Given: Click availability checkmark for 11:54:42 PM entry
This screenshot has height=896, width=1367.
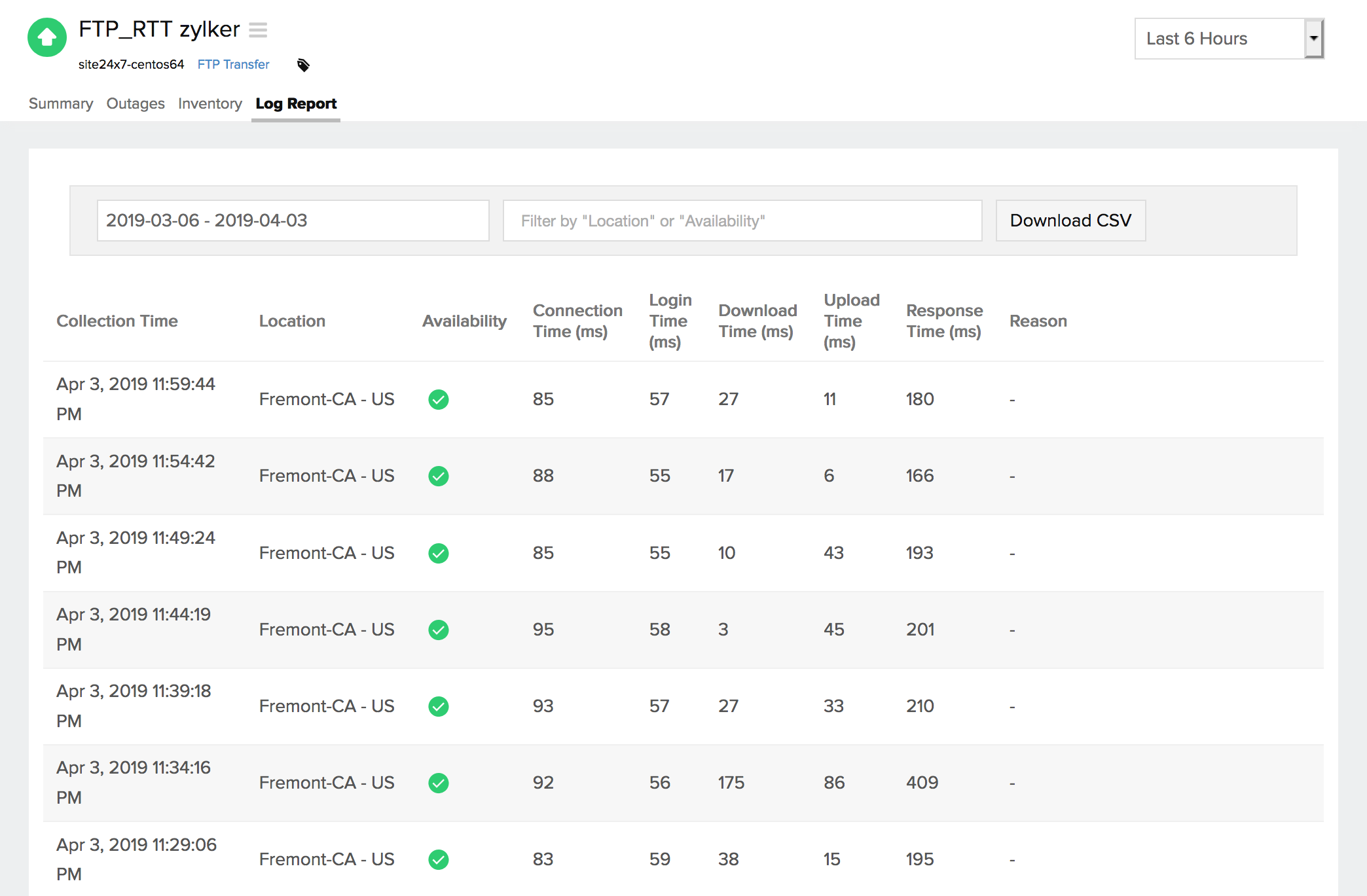Looking at the screenshot, I should click(438, 476).
